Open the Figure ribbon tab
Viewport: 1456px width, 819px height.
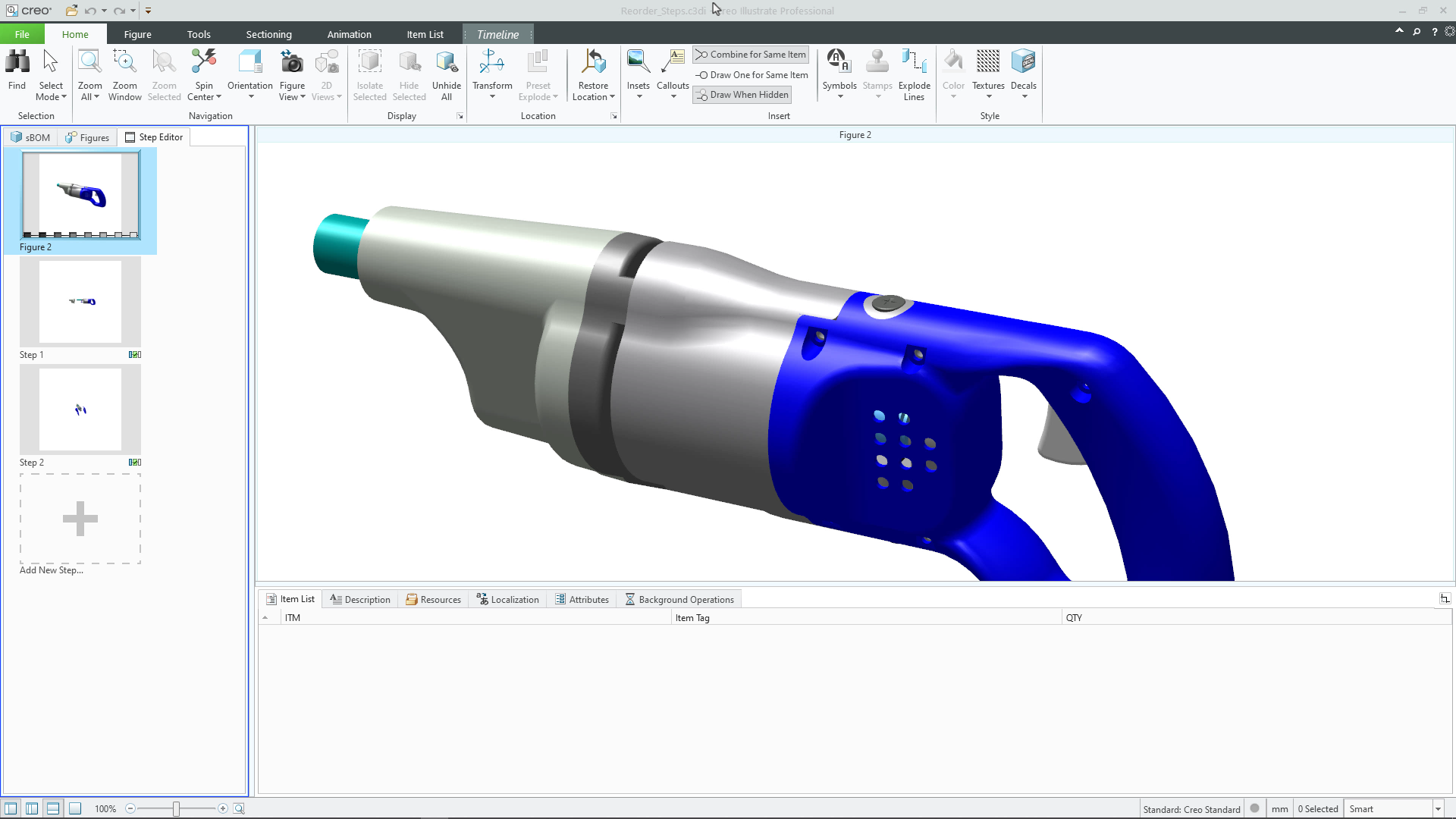[137, 34]
